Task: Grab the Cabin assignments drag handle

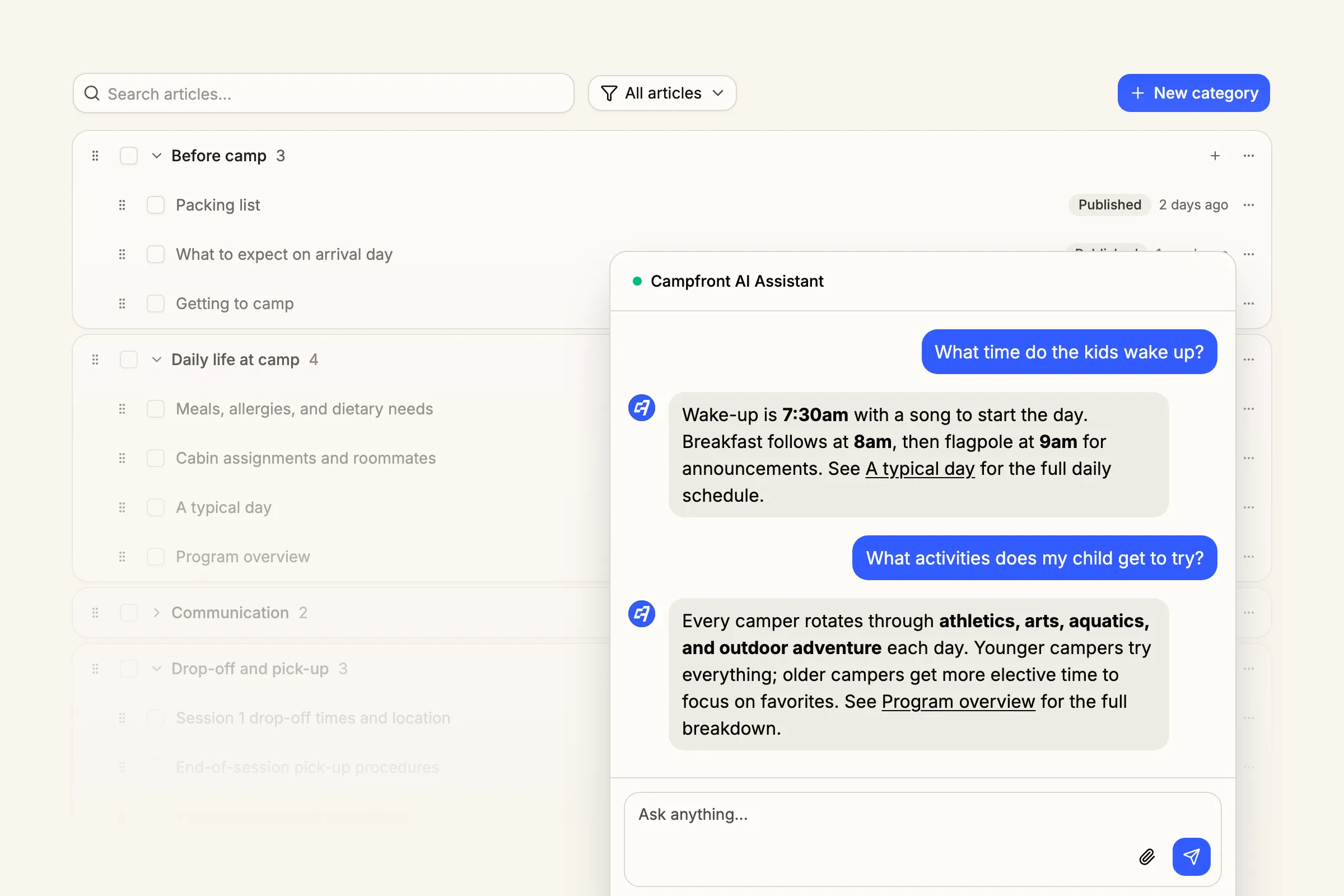Action: coord(122,458)
